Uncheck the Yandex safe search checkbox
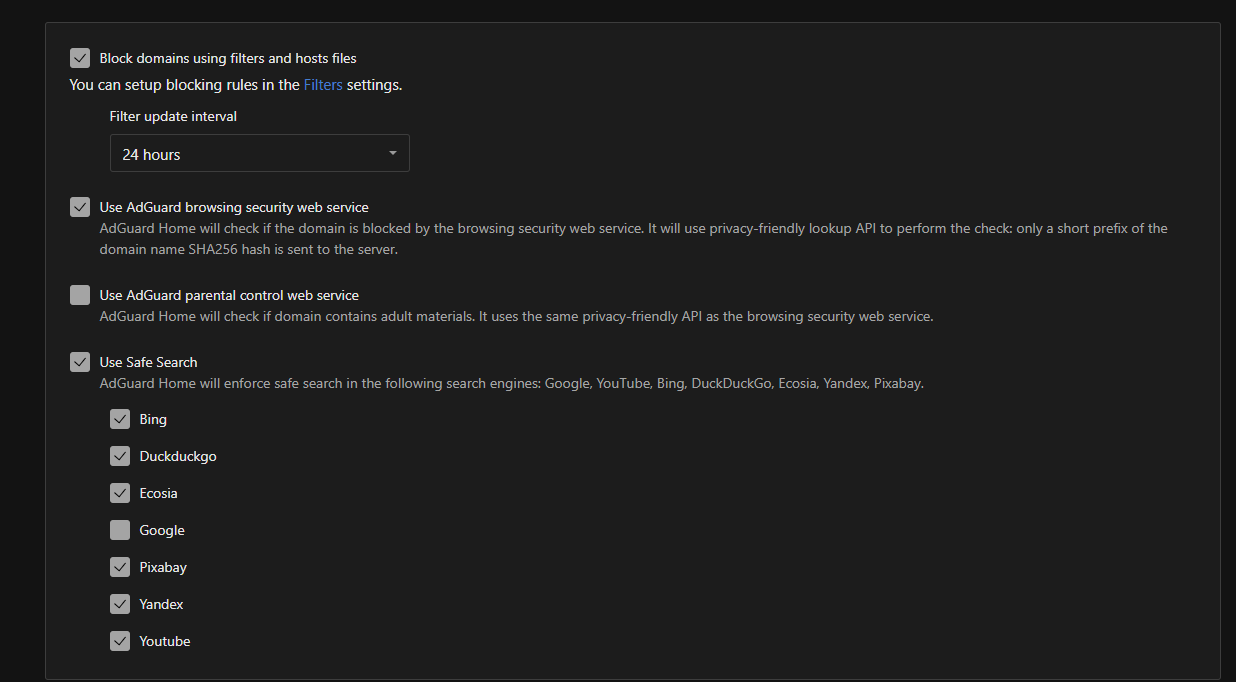1236x682 pixels. pos(120,604)
